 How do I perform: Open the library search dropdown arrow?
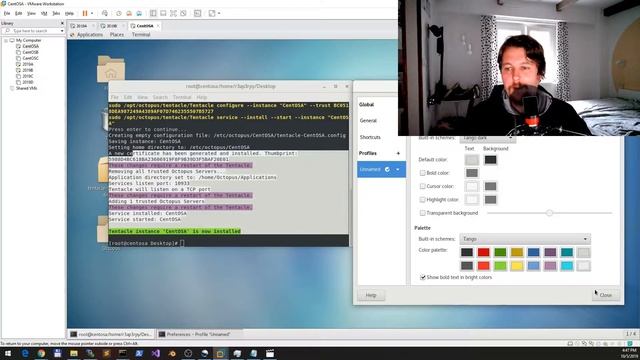62,31
